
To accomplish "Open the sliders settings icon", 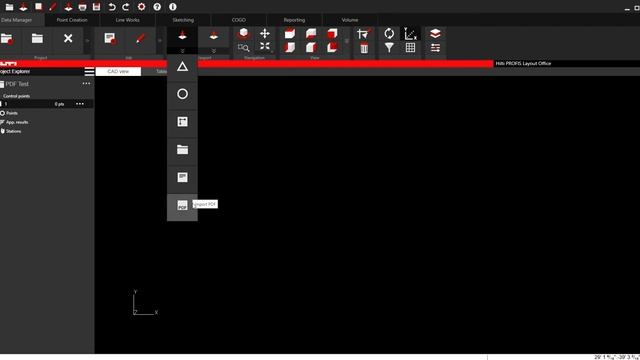I will click(435, 48).
